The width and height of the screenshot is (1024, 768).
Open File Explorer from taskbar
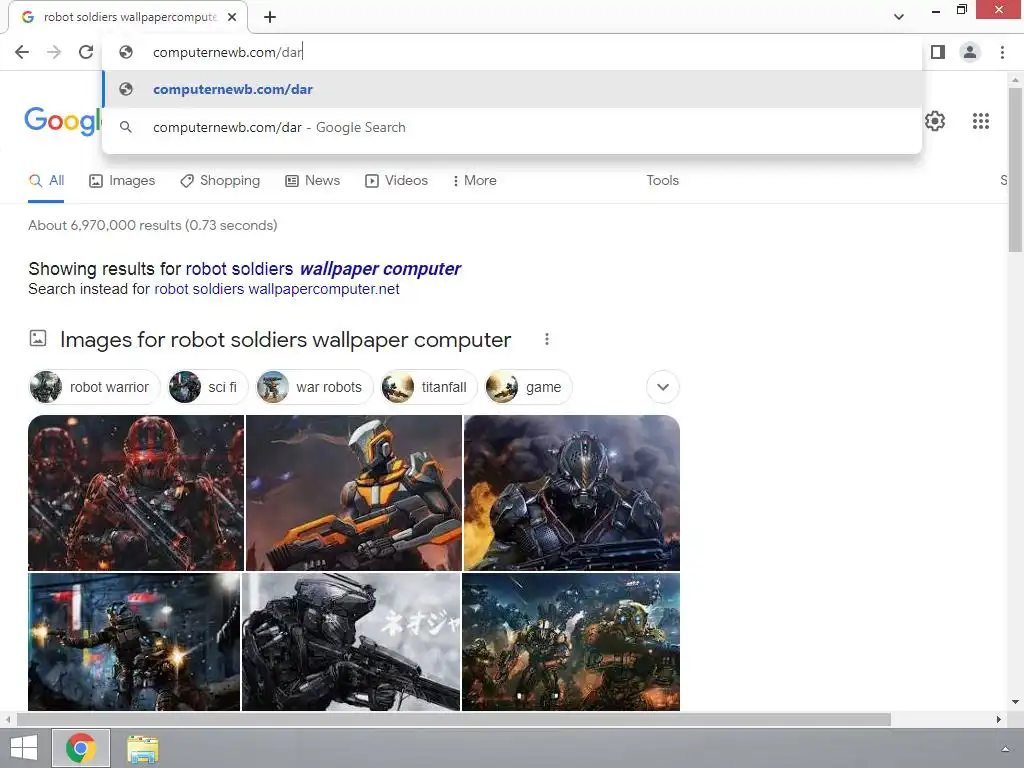click(x=142, y=749)
